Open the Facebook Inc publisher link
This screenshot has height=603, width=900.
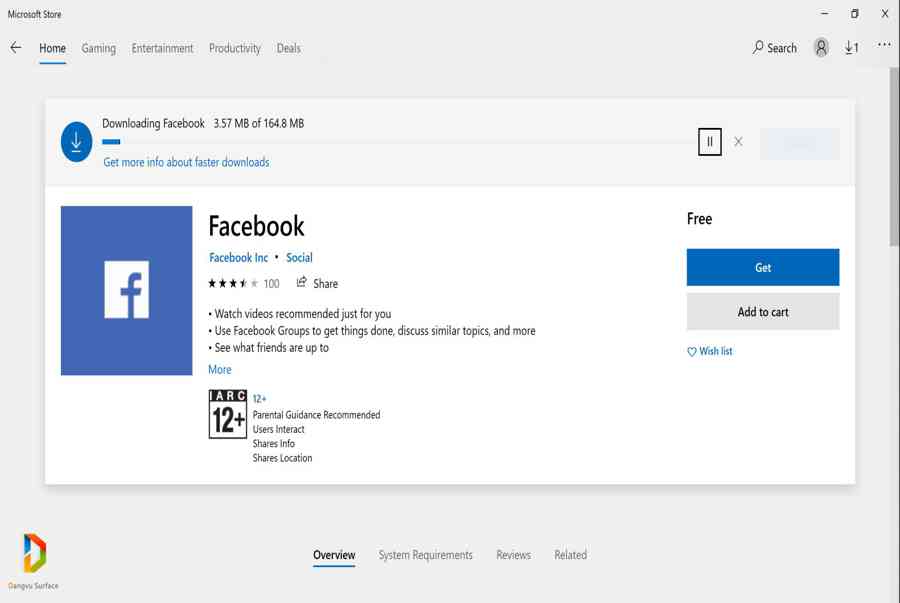[238, 257]
